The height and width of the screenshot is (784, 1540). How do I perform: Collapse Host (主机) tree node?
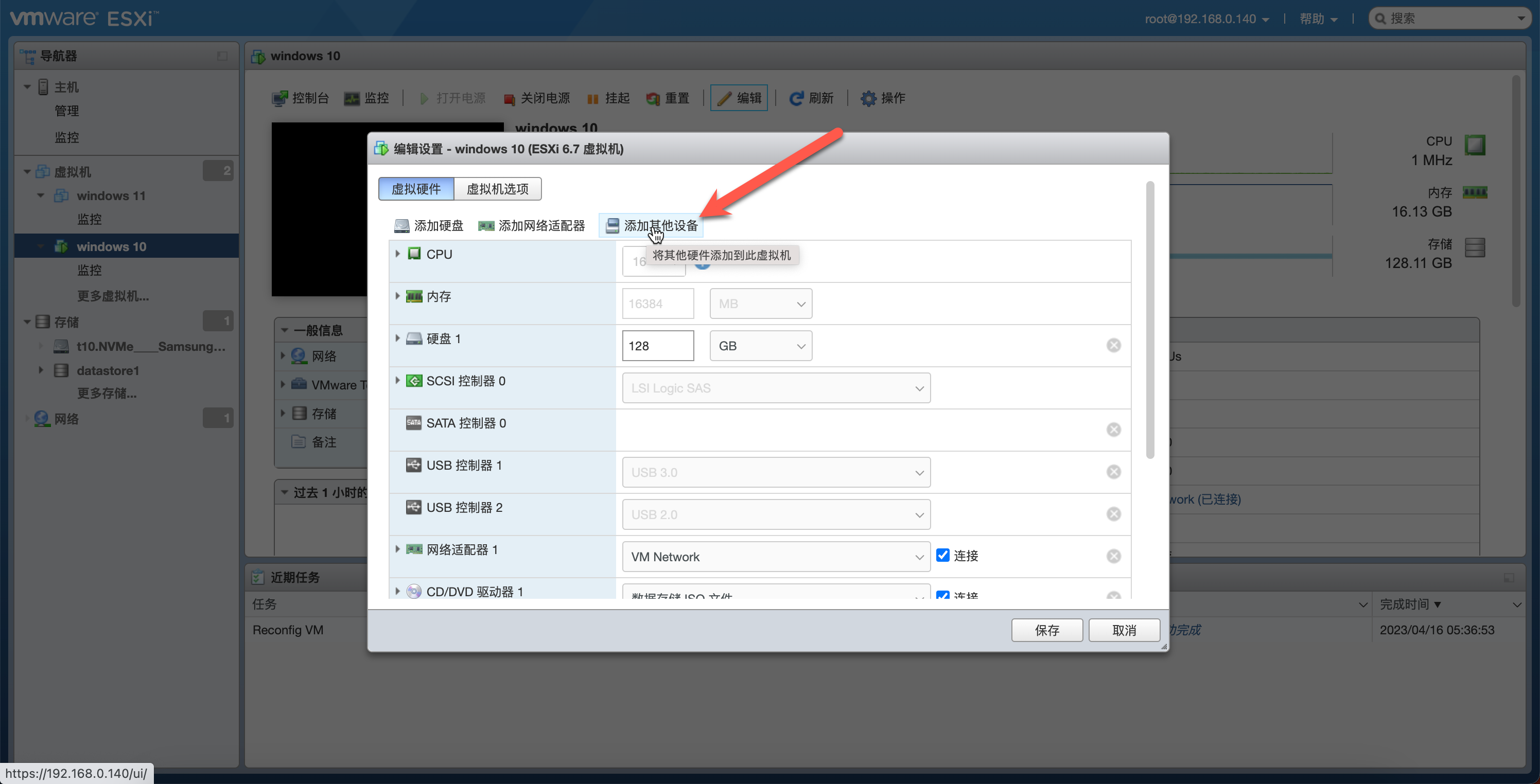click(27, 87)
